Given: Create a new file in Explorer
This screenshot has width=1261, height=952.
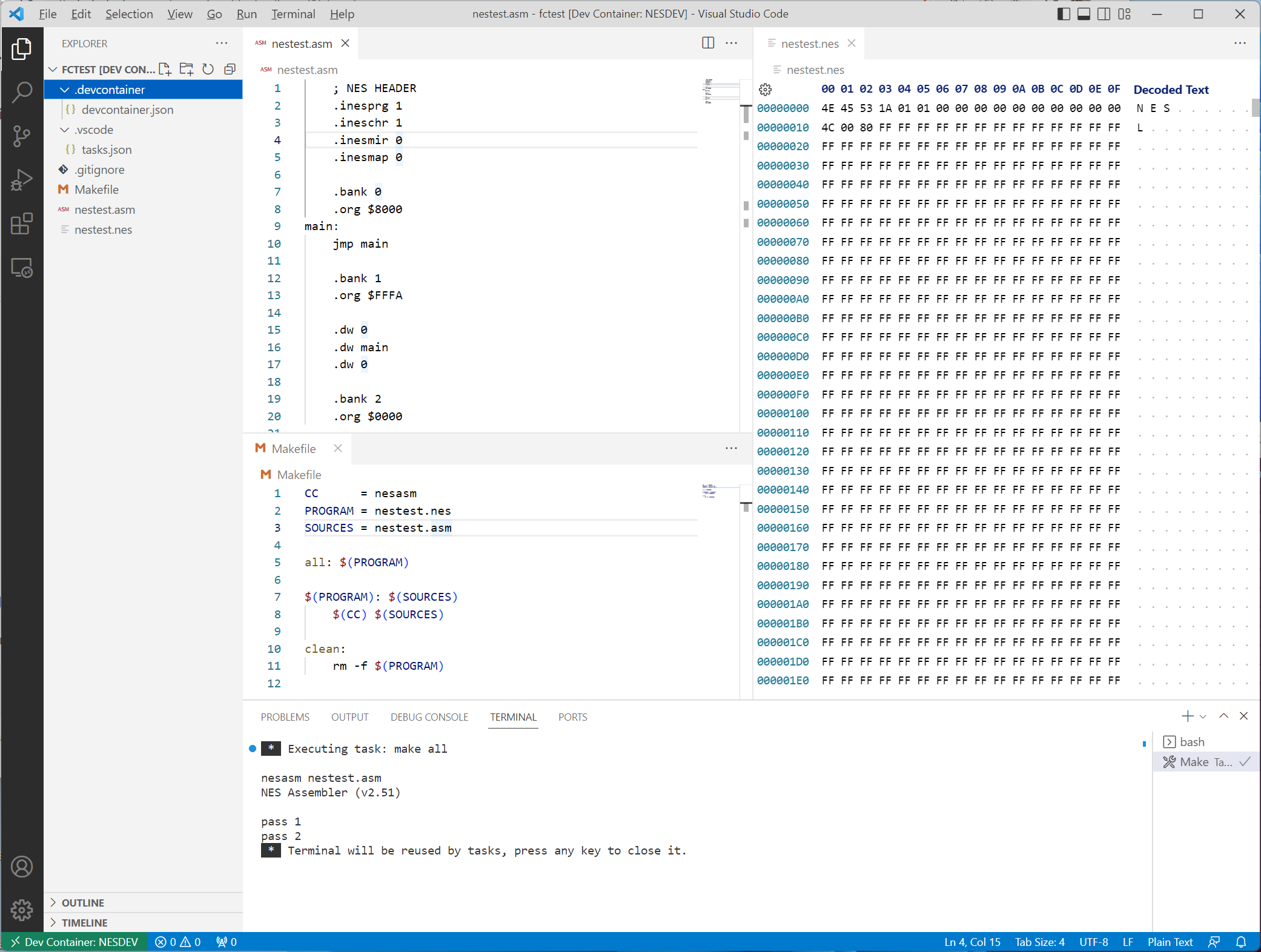Looking at the screenshot, I should 165,69.
